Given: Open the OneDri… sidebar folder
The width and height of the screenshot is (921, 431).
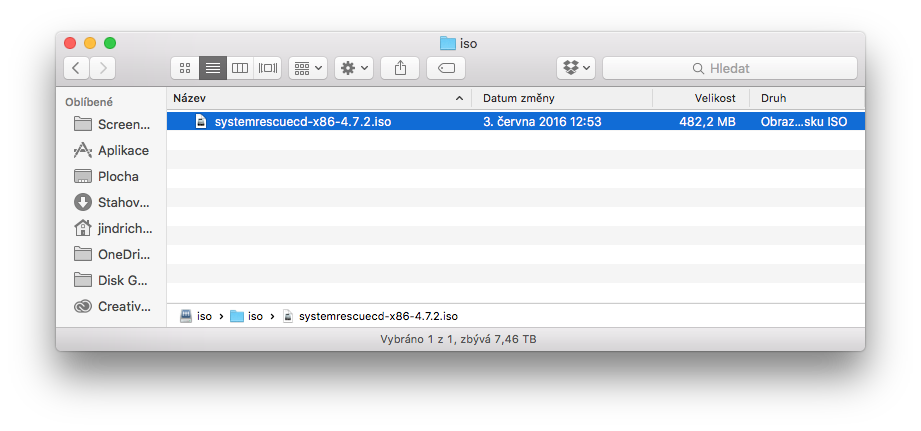Looking at the screenshot, I should [x=112, y=254].
